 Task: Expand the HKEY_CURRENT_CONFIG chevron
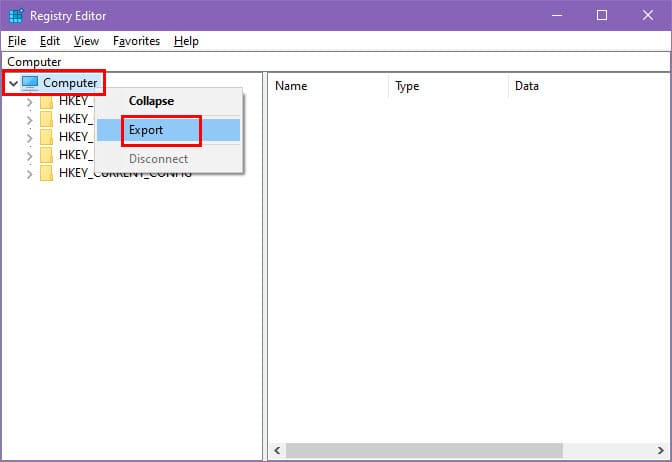(x=29, y=174)
